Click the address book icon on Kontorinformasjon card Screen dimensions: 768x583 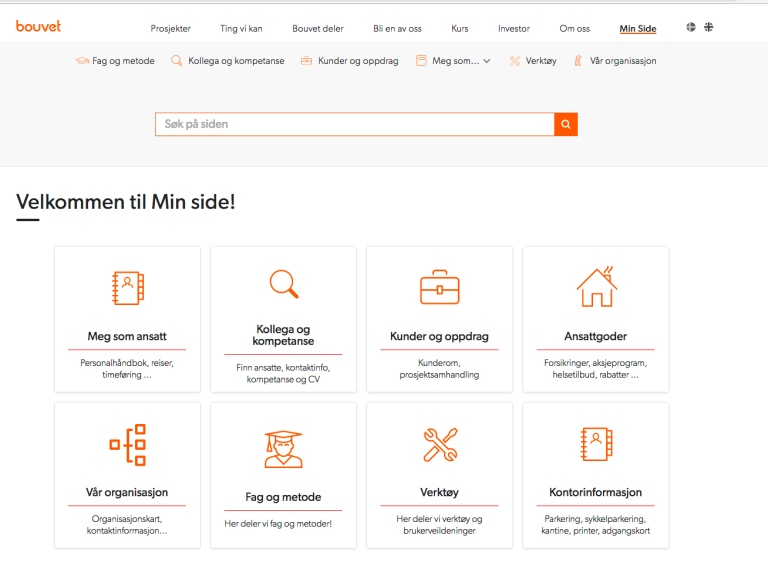(597, 444)
